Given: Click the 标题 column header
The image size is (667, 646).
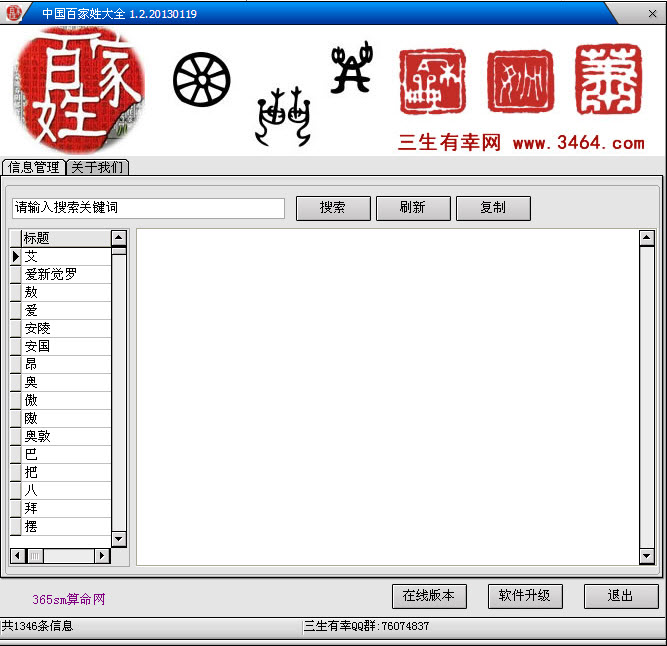Looking at the screenshot, I should [x=66, y=238].
